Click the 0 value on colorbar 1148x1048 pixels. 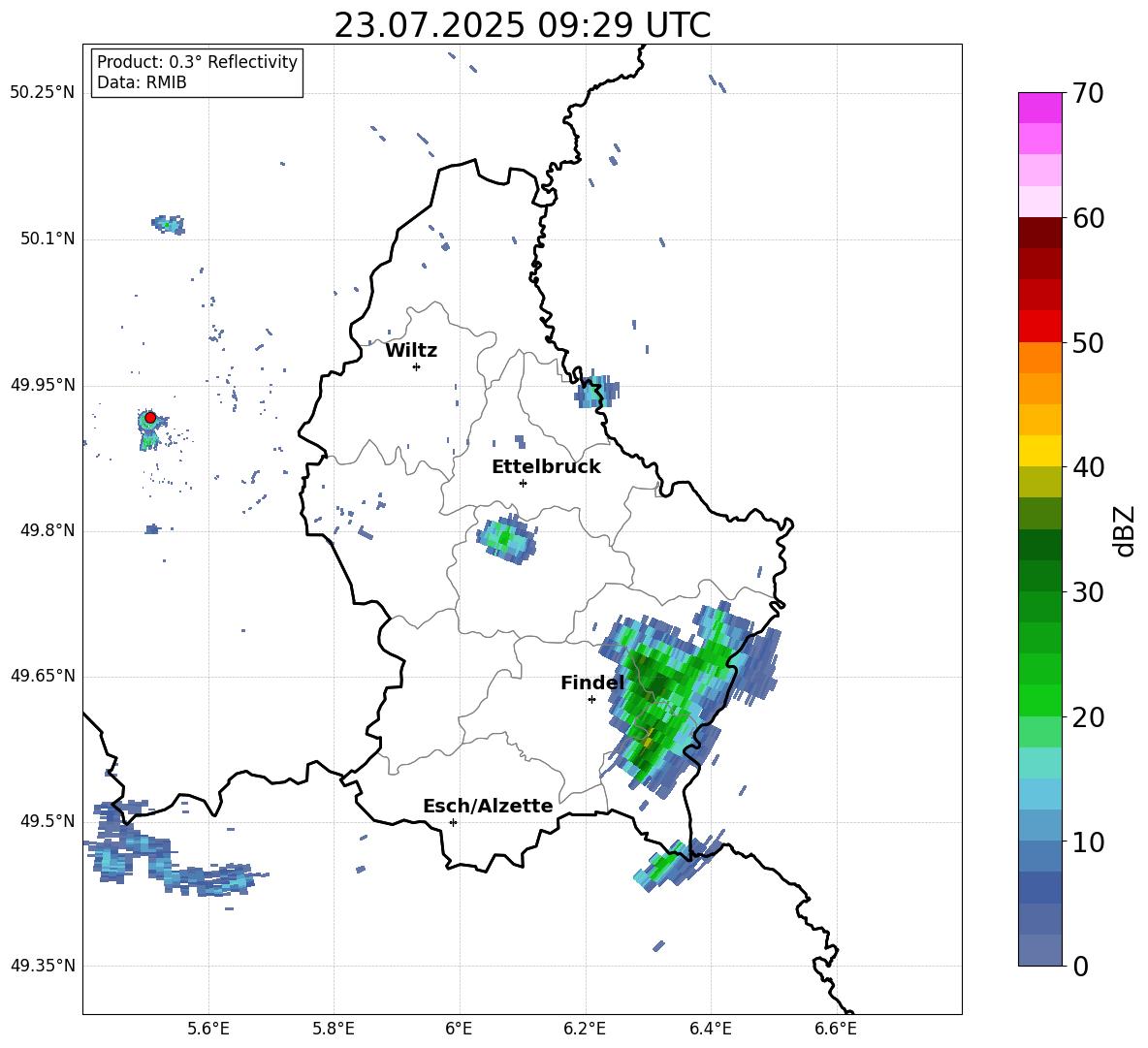[x=1081, y=966]
